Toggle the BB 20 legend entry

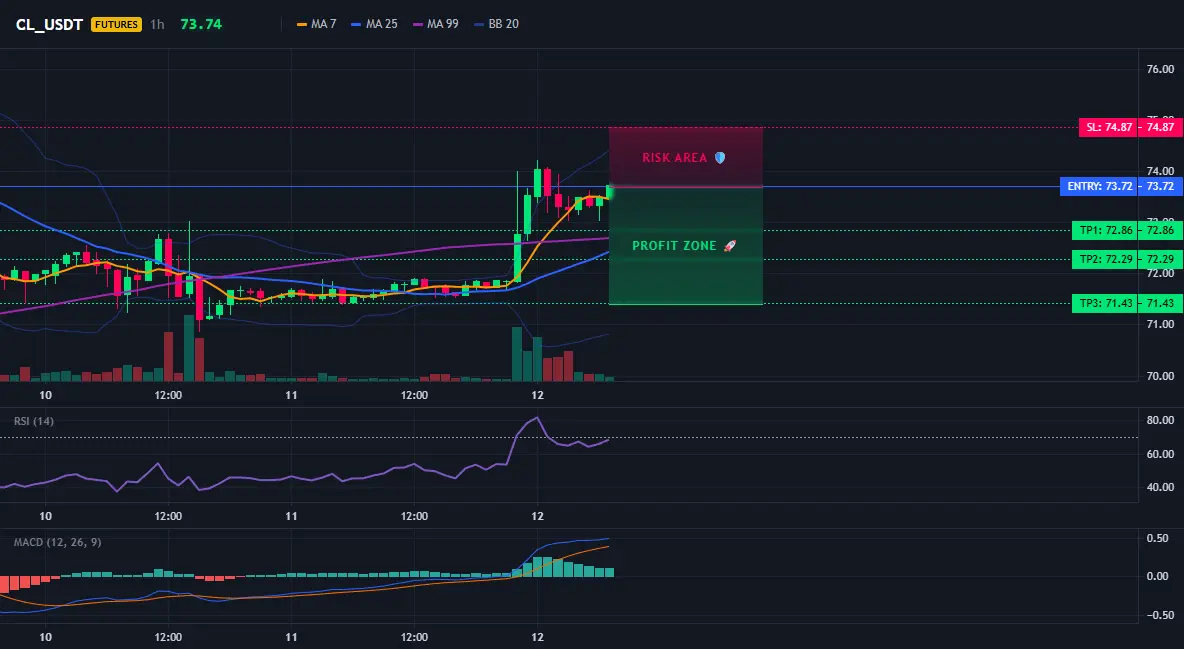(x=496, y=24)
